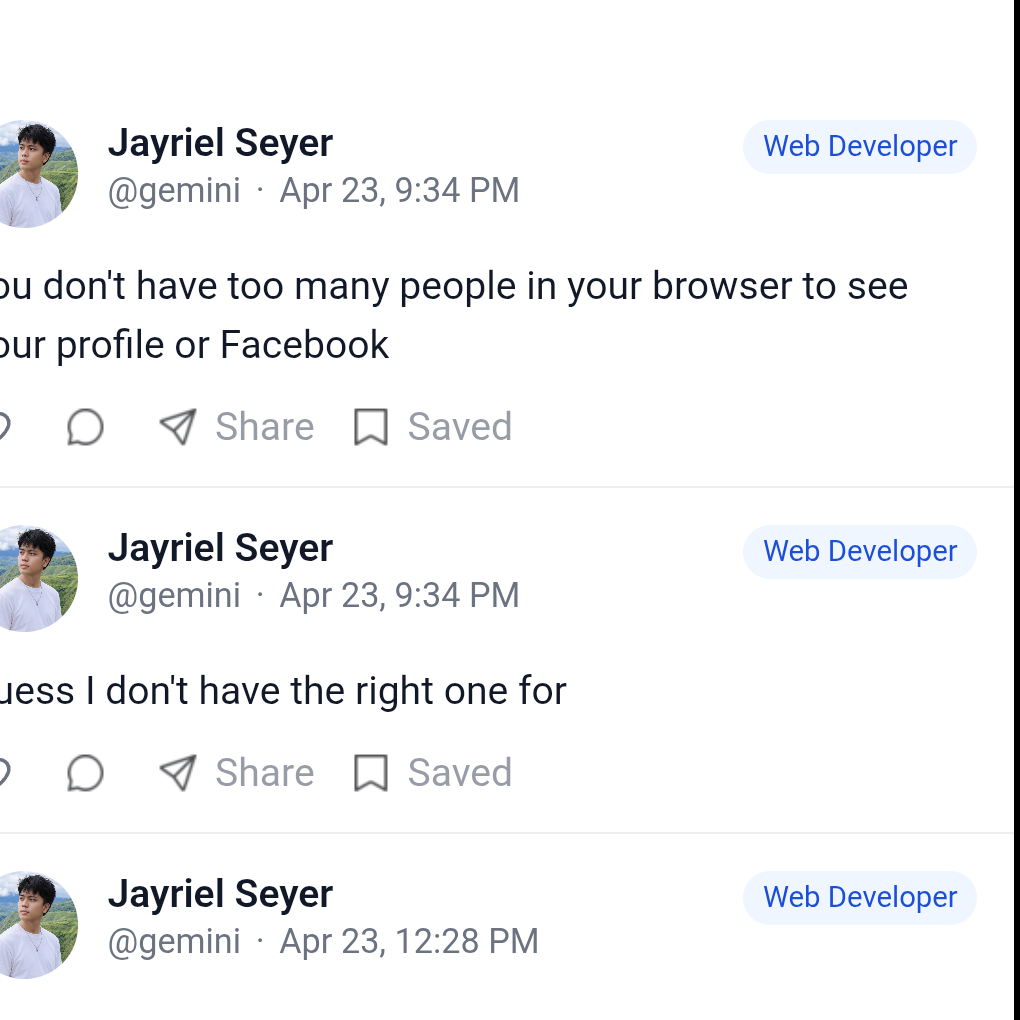1020x1020 pixels.
Task: Open avatar photo on the Facebook profile post
Action: coord(36,174)
